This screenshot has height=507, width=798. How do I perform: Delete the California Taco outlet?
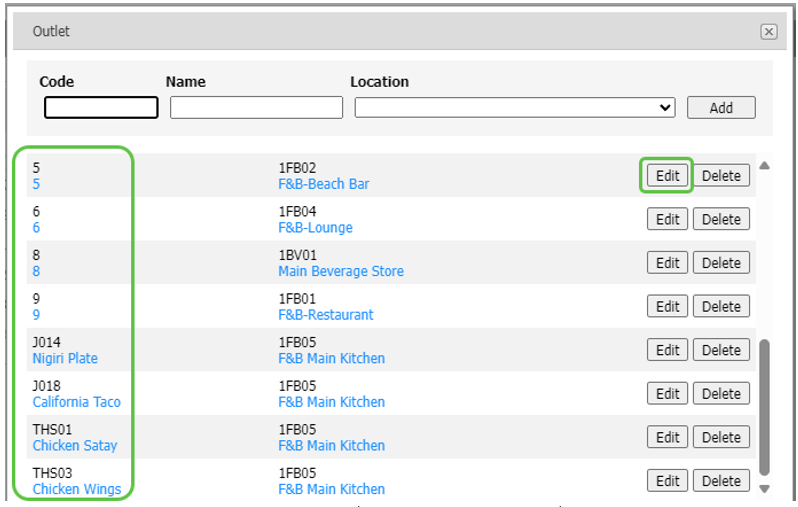720,394
